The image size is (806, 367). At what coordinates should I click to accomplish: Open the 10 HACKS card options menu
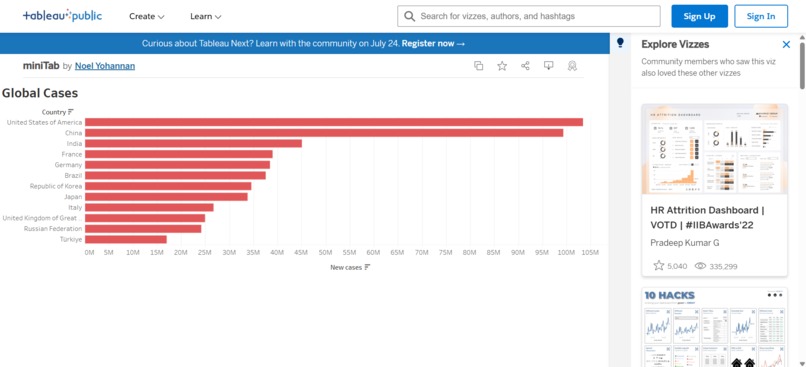point(775,295)
